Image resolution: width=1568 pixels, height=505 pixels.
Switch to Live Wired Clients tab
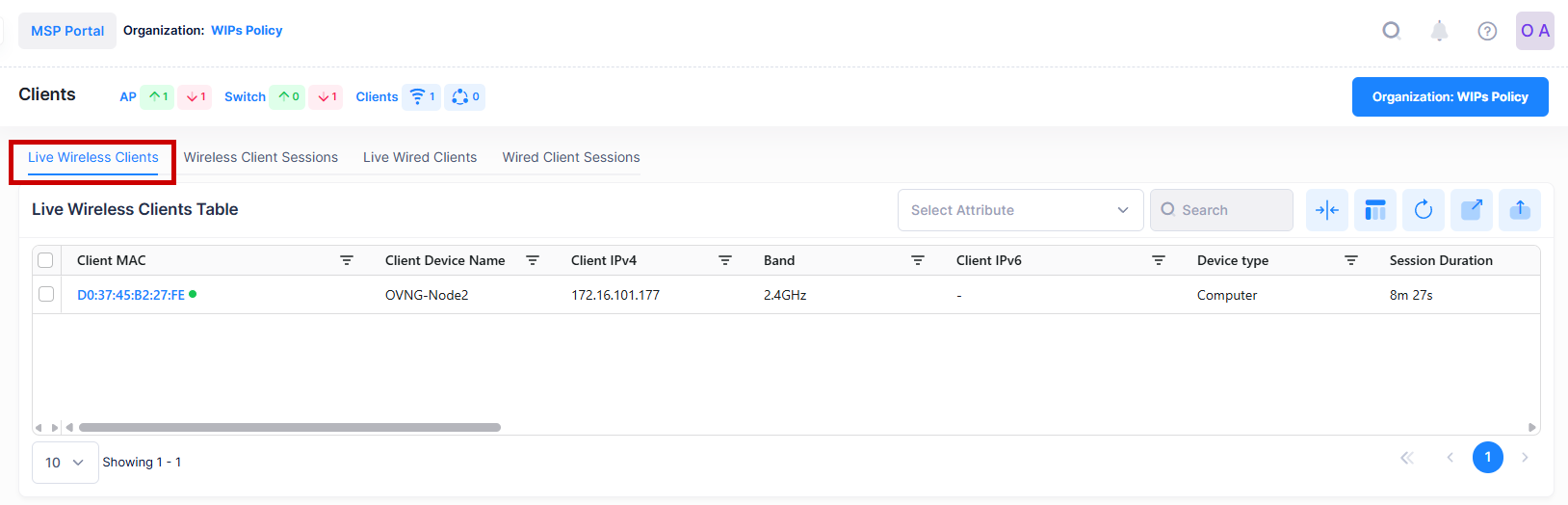(x=420, y=157)
